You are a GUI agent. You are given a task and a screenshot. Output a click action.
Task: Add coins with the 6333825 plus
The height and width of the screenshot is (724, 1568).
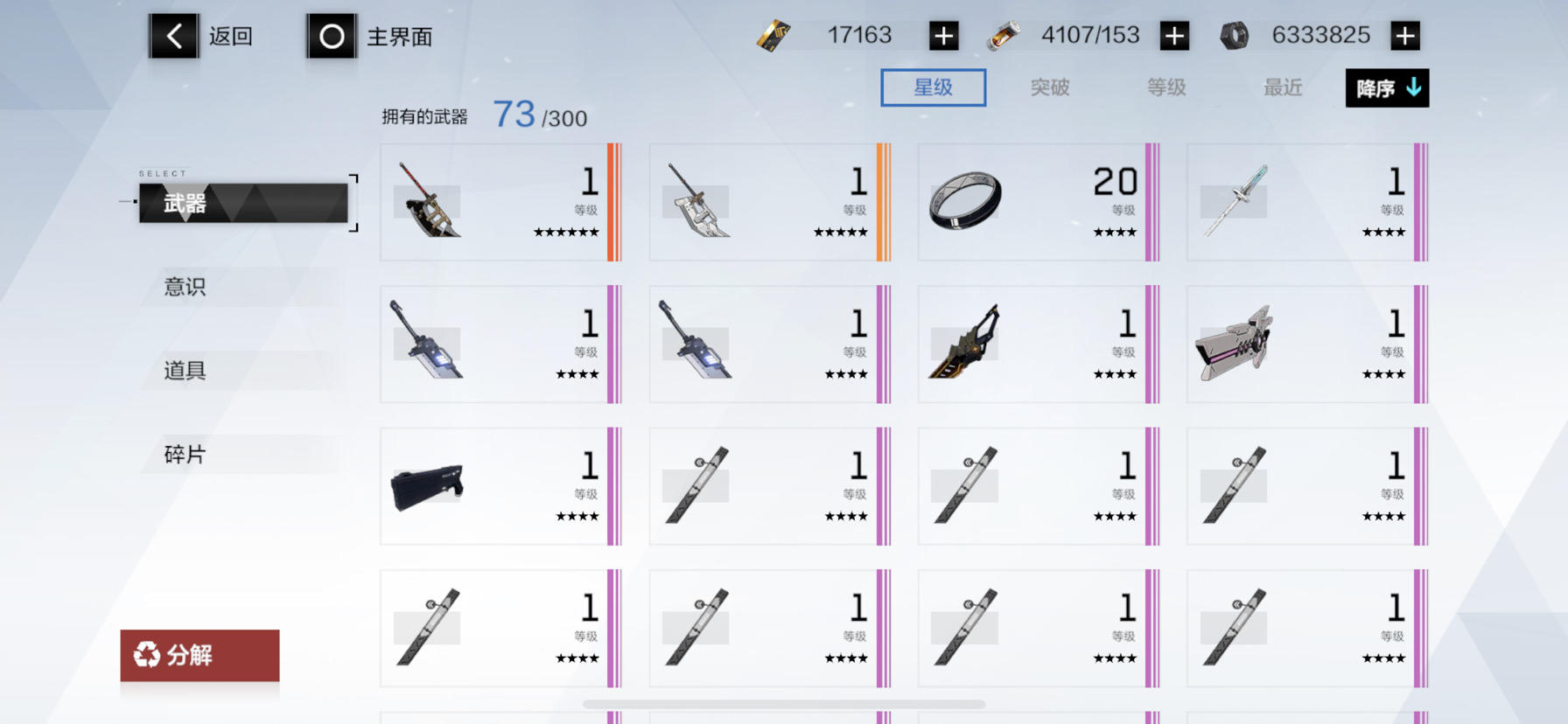1404,36
